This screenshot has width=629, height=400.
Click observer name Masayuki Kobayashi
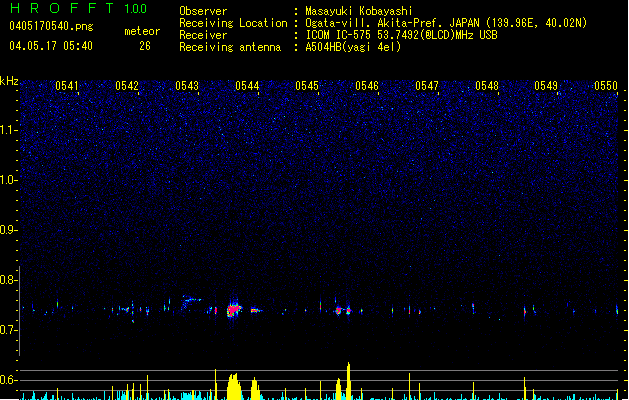coord(359,11)
